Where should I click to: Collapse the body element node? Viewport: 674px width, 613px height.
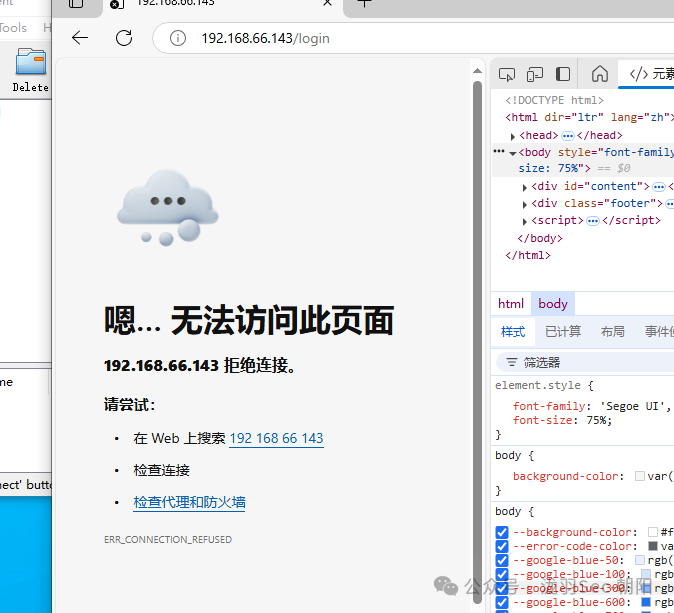512,153
